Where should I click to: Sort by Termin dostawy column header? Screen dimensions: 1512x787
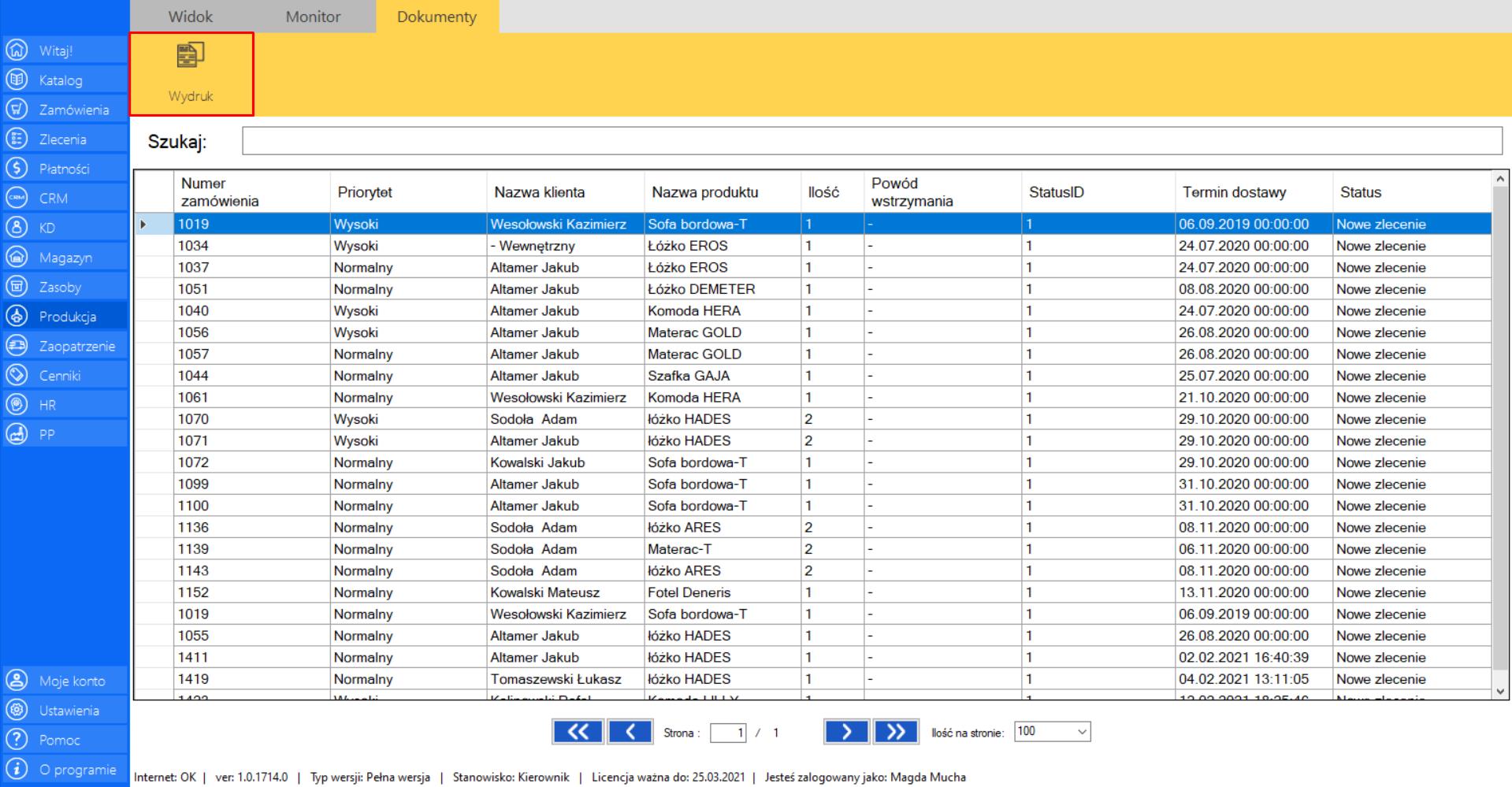[x=1254, y=191]
